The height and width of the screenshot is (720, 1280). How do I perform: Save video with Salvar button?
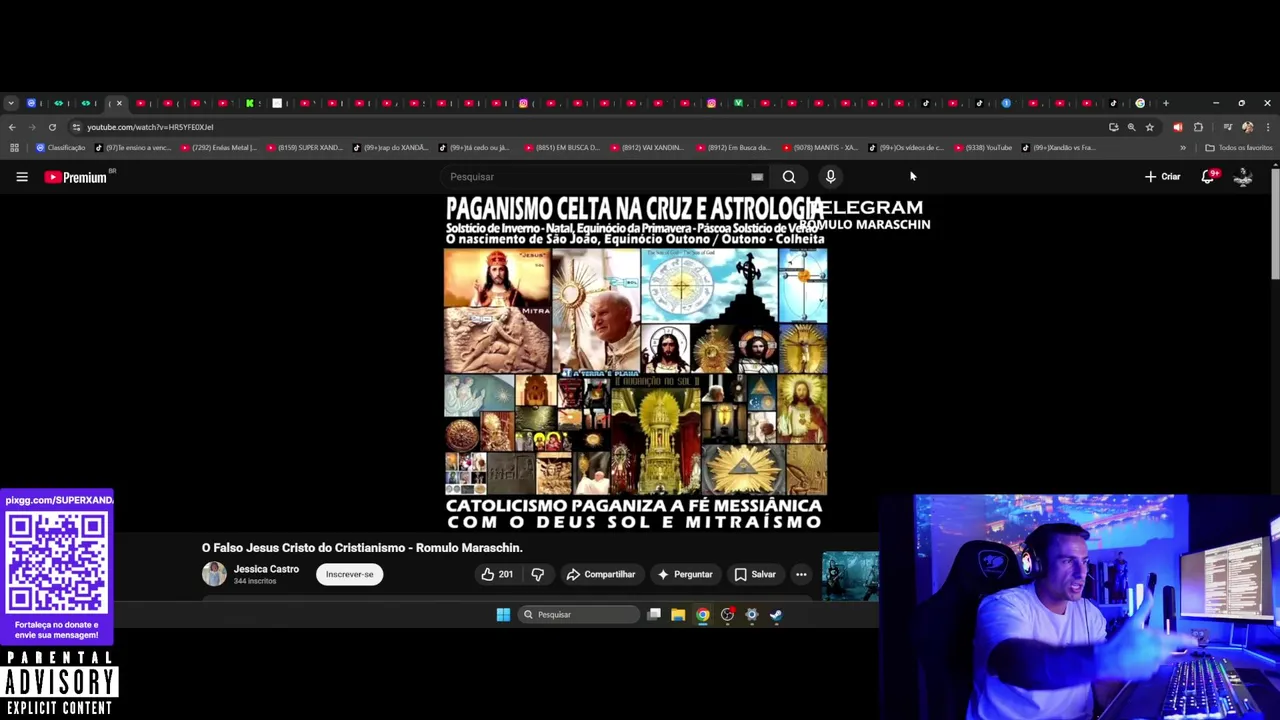[755, 575]
